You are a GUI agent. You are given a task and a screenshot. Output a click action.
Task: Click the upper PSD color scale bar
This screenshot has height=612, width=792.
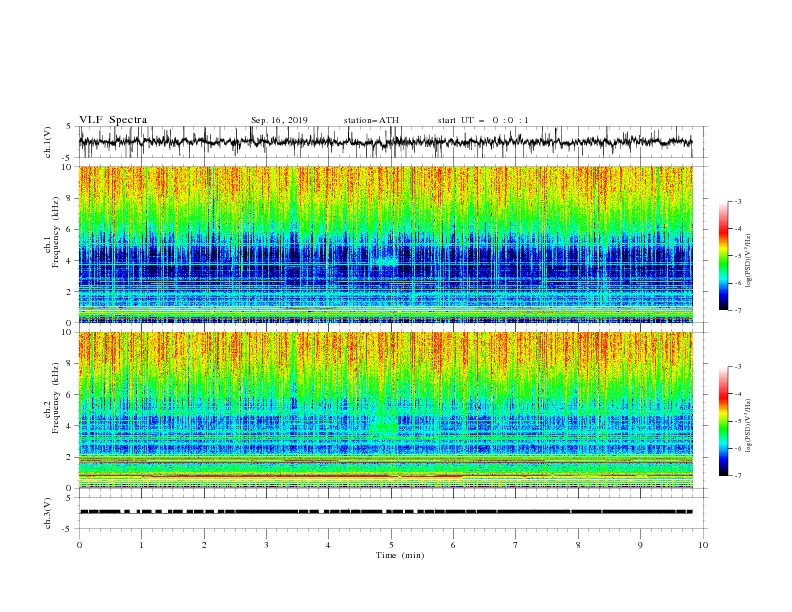723,256
